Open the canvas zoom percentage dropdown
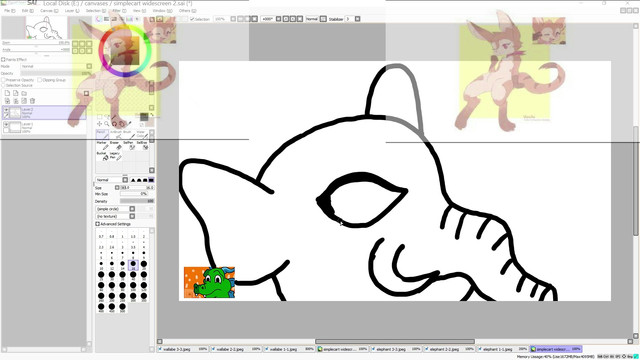Image resolution: width=640 pixels, height=360 pixels. tap(233, 19)
